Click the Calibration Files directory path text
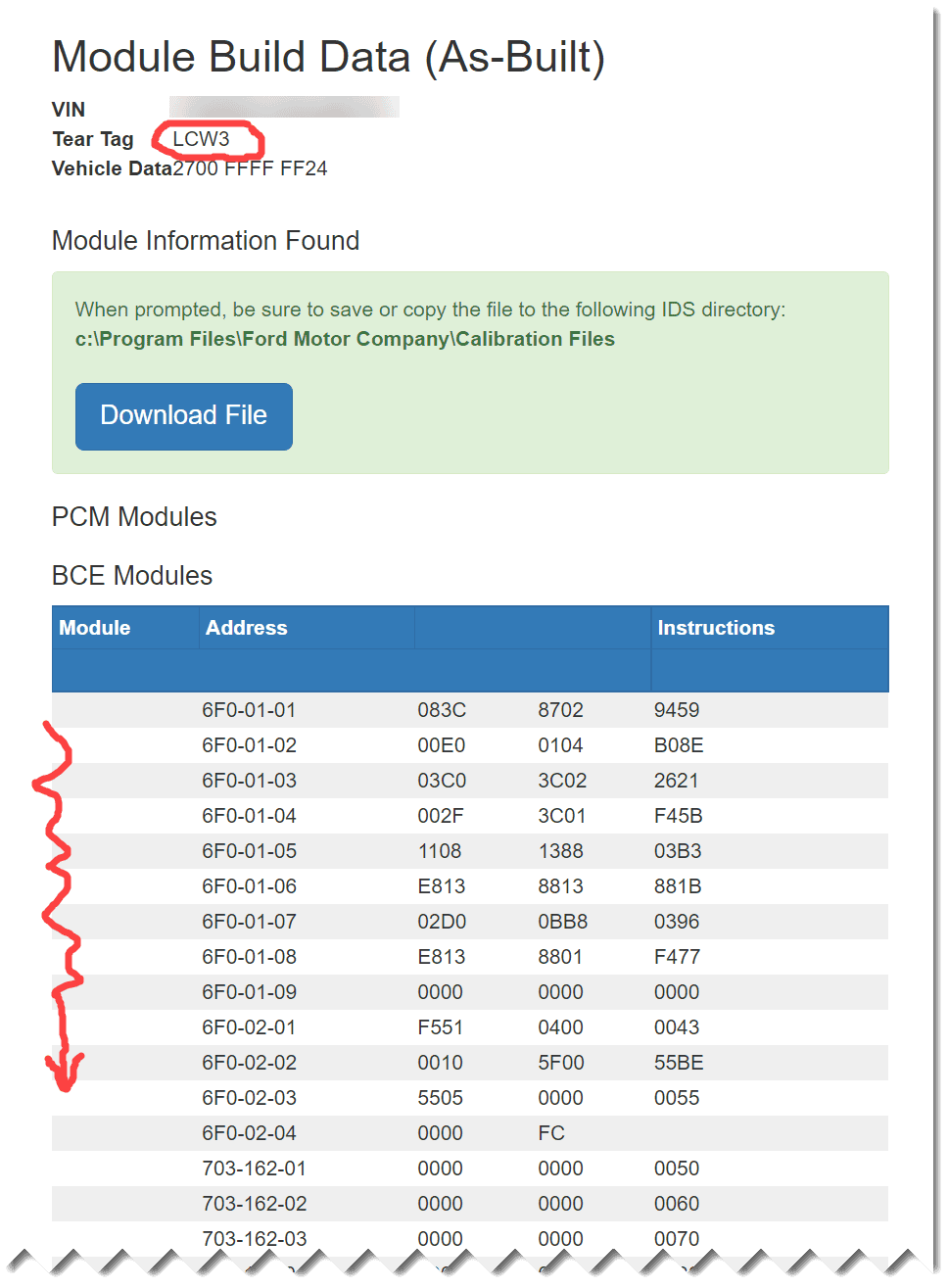Screen dimensions: 948x1288 point(345,339)
